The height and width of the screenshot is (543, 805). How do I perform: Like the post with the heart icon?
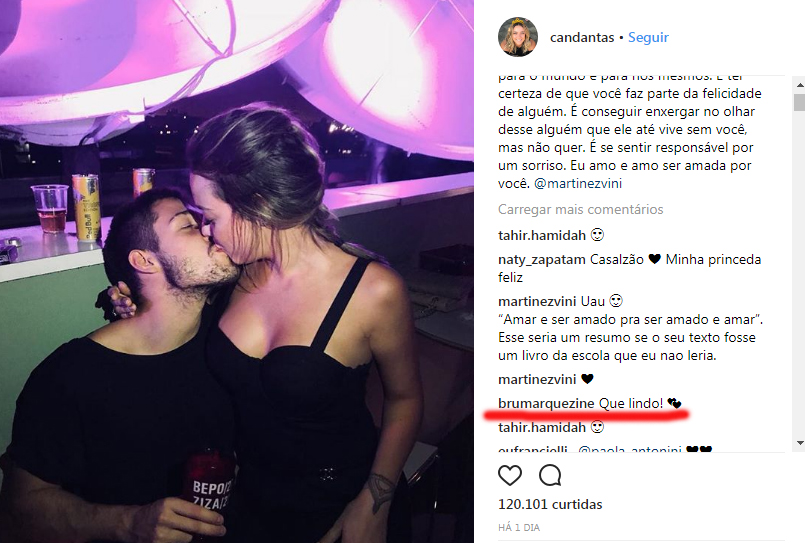[x=510, y=476]
